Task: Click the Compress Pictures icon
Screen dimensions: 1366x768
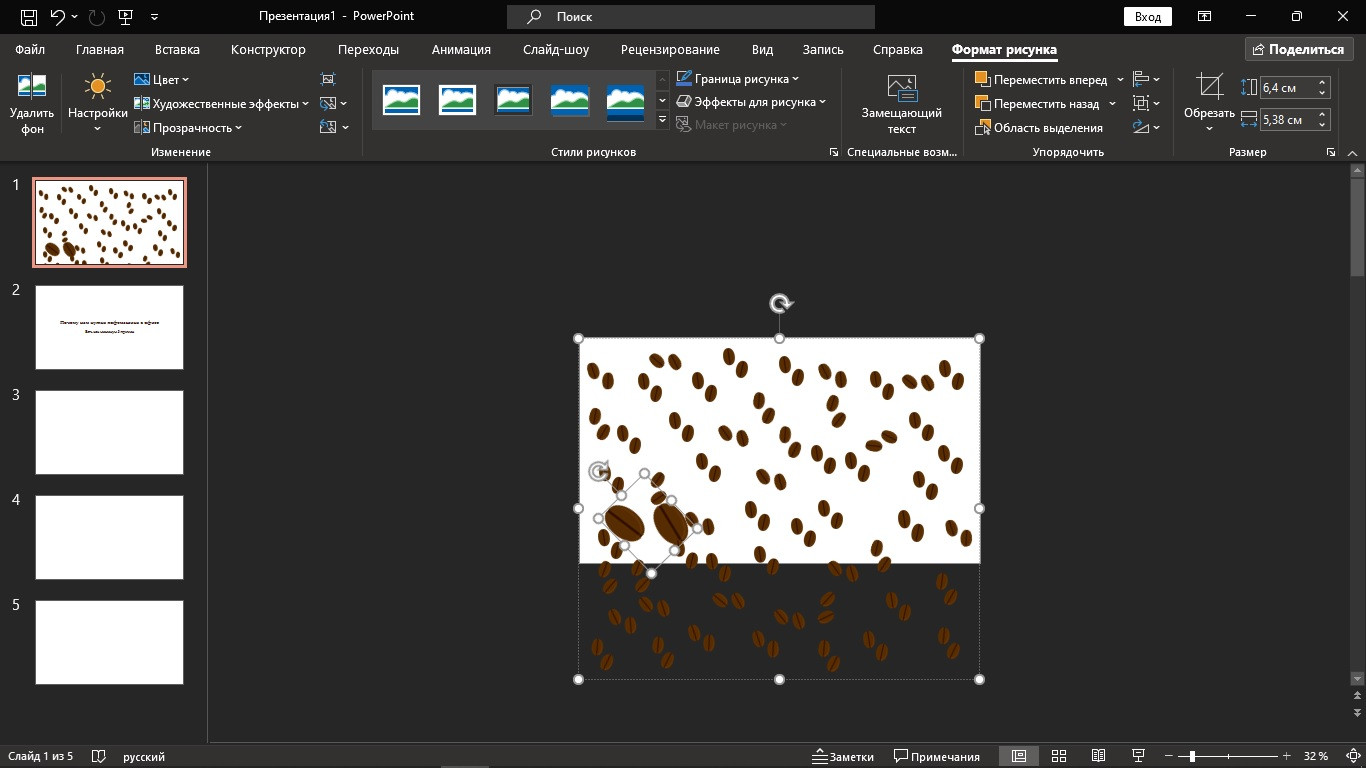Action: point(328,79)
